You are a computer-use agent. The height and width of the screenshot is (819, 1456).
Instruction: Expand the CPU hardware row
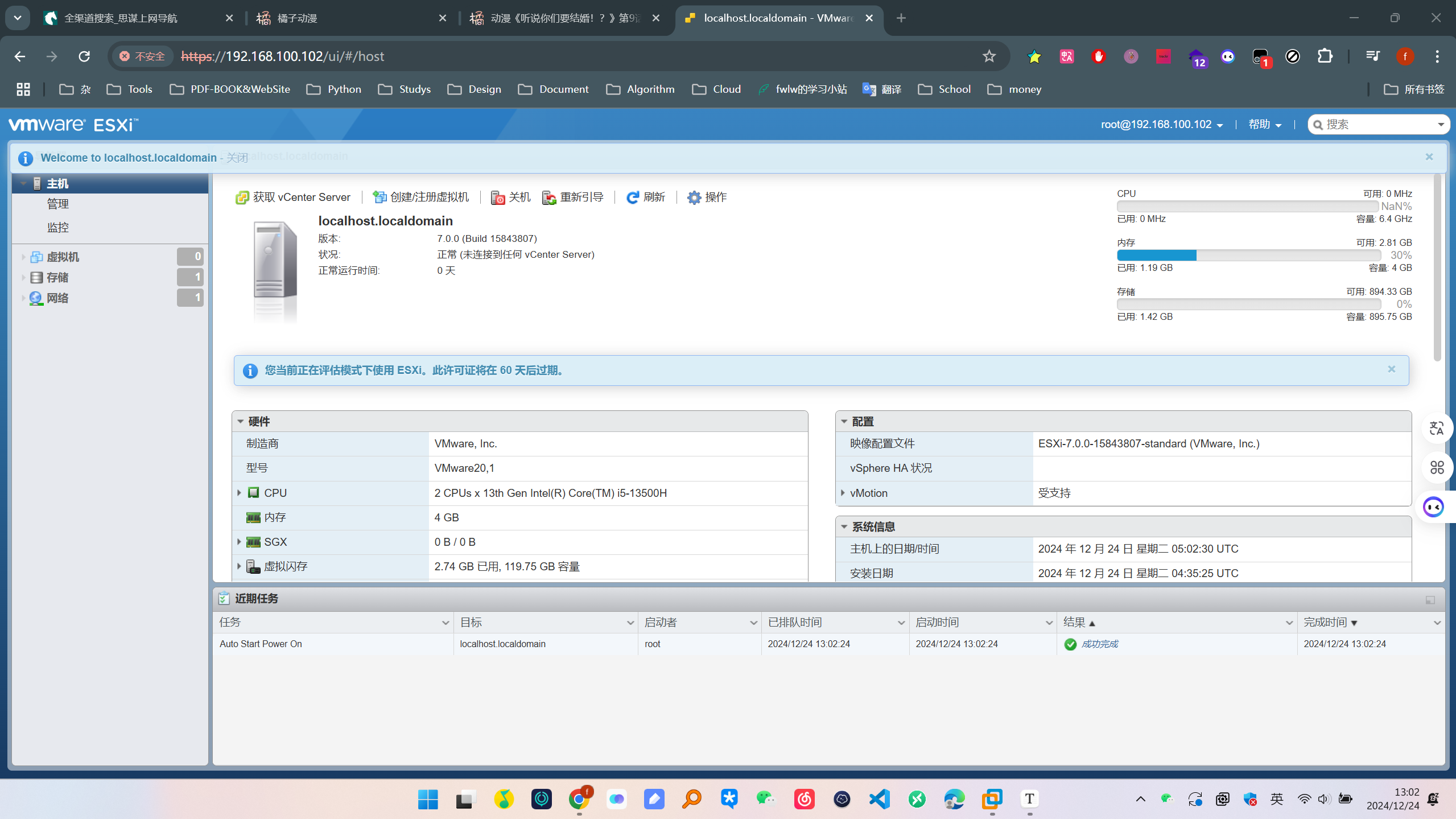[239, 493]
